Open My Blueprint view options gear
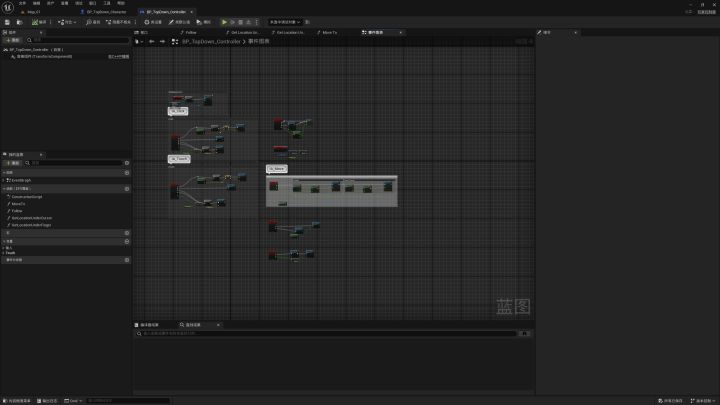Viewport: 720px width, 405px height. click(127, 163)
